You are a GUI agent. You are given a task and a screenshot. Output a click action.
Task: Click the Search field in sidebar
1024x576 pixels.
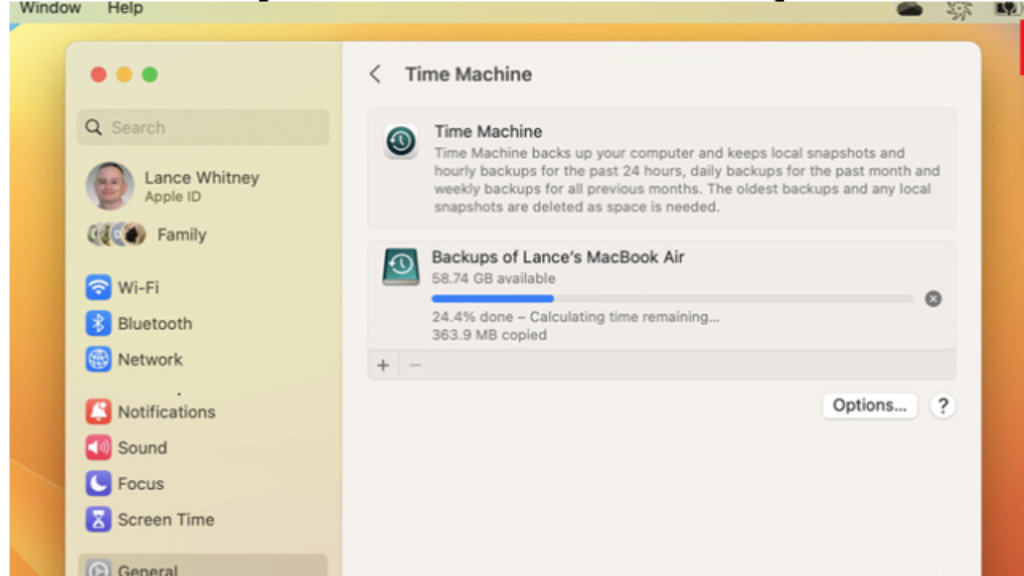pyautogui.click(x=203, y=127)
